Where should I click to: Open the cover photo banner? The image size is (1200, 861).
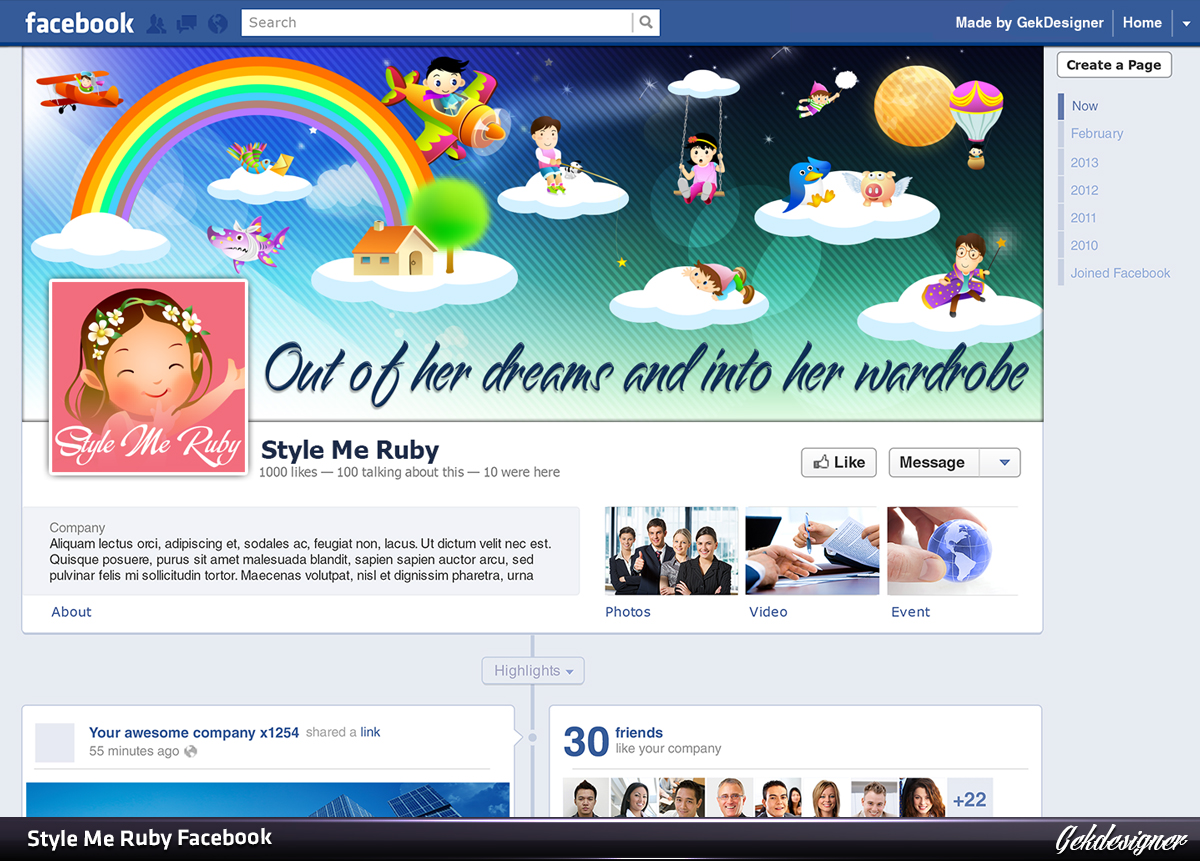[532, 234]
